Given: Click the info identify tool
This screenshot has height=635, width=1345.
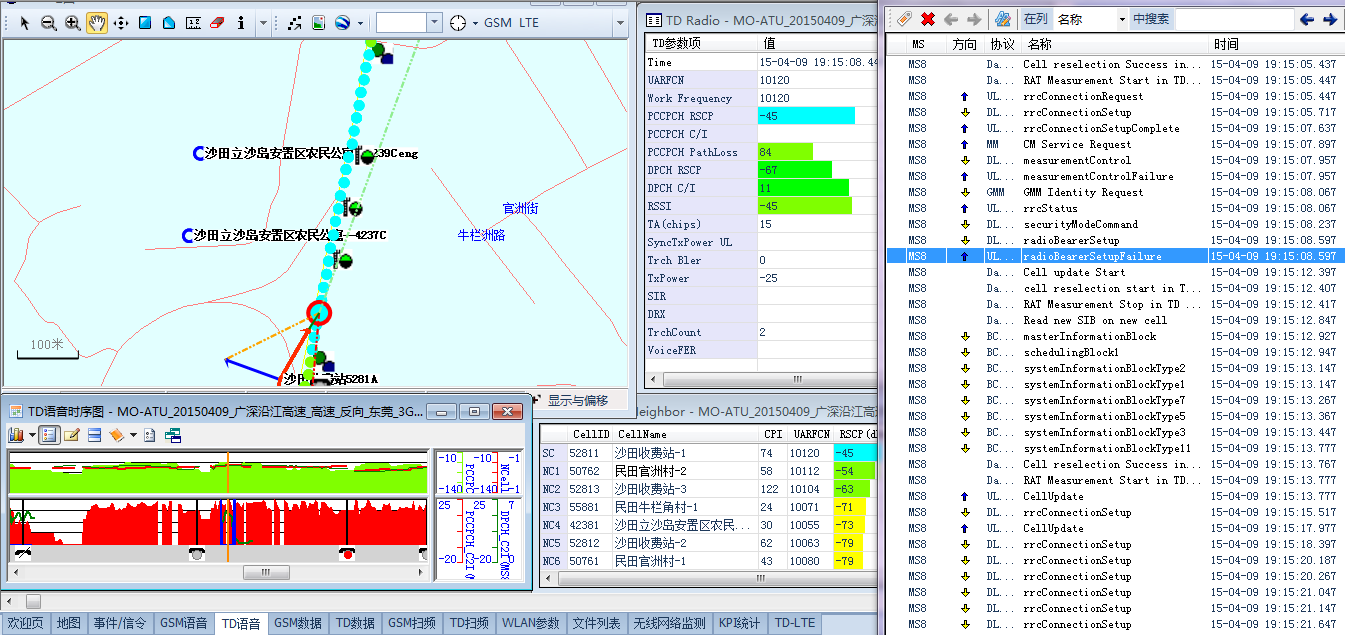Looking at the screenshot, I should pyautogui.click(x=241, y=22).
